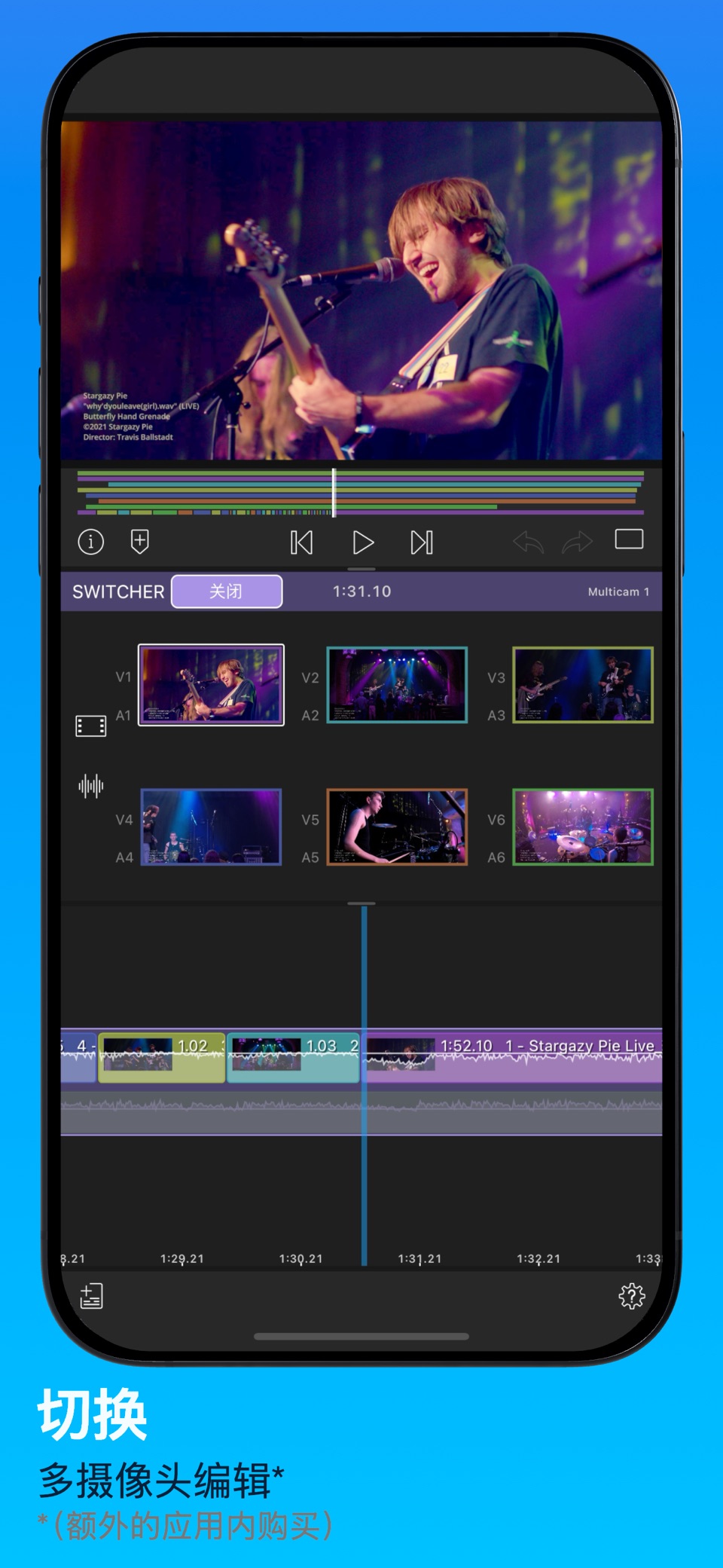This screenshot has width=723, height=1568.
Task: Select the Stargazy Pie Live clip
Action: click(514, 1057)
